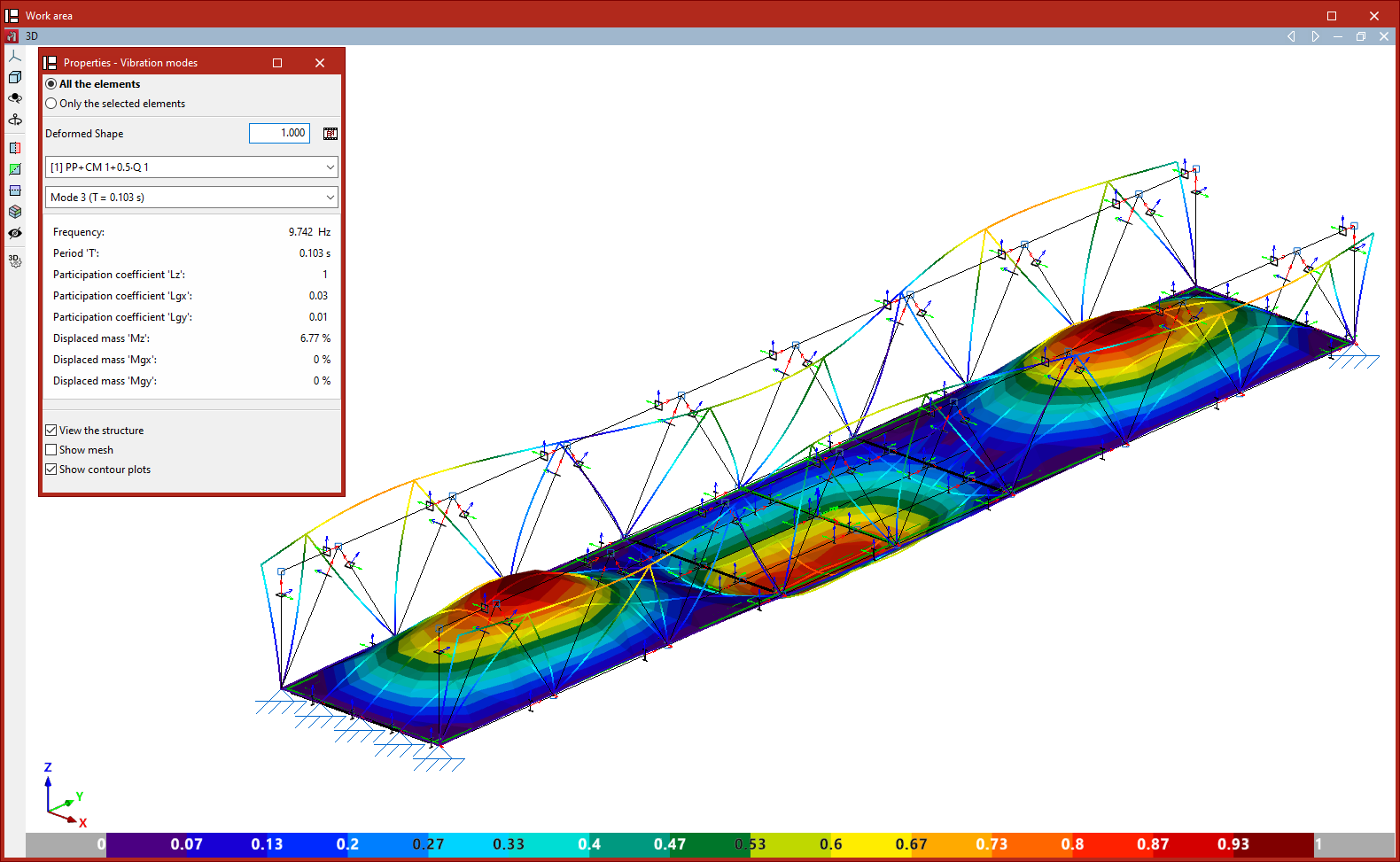Click the 0.8 orange-red legend band

[1032, 844]
